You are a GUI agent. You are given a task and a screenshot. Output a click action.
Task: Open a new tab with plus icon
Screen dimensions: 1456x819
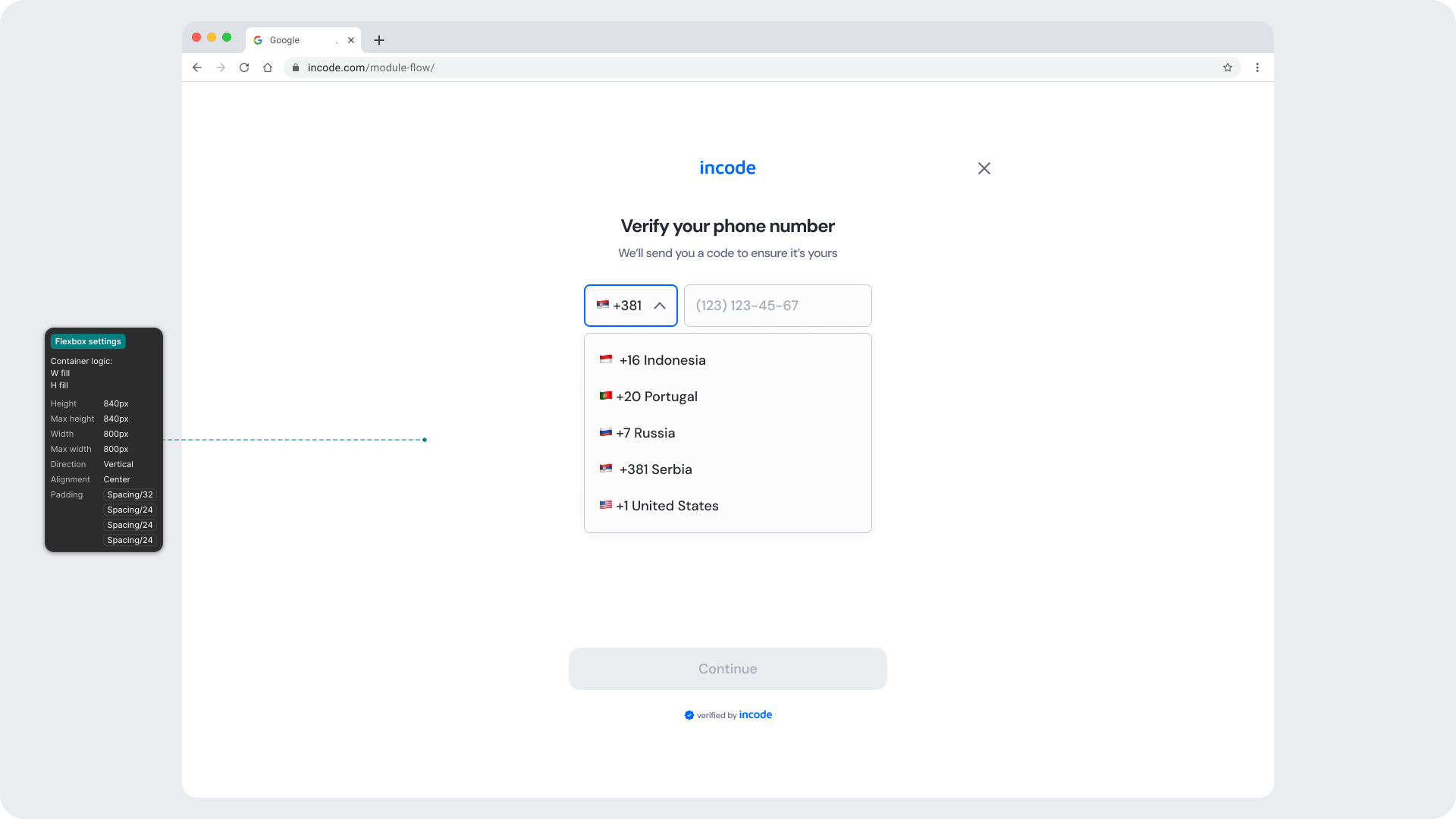point(379,40)
